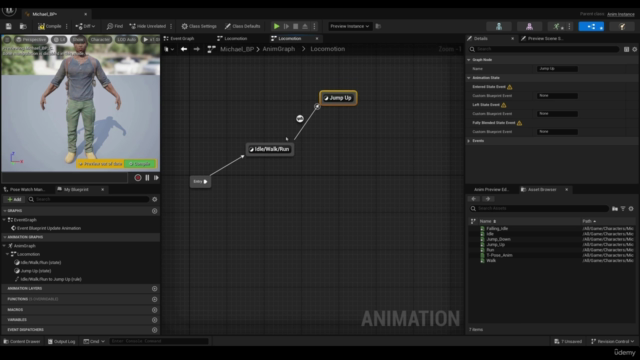Open the Lit view mode menu

60,40
